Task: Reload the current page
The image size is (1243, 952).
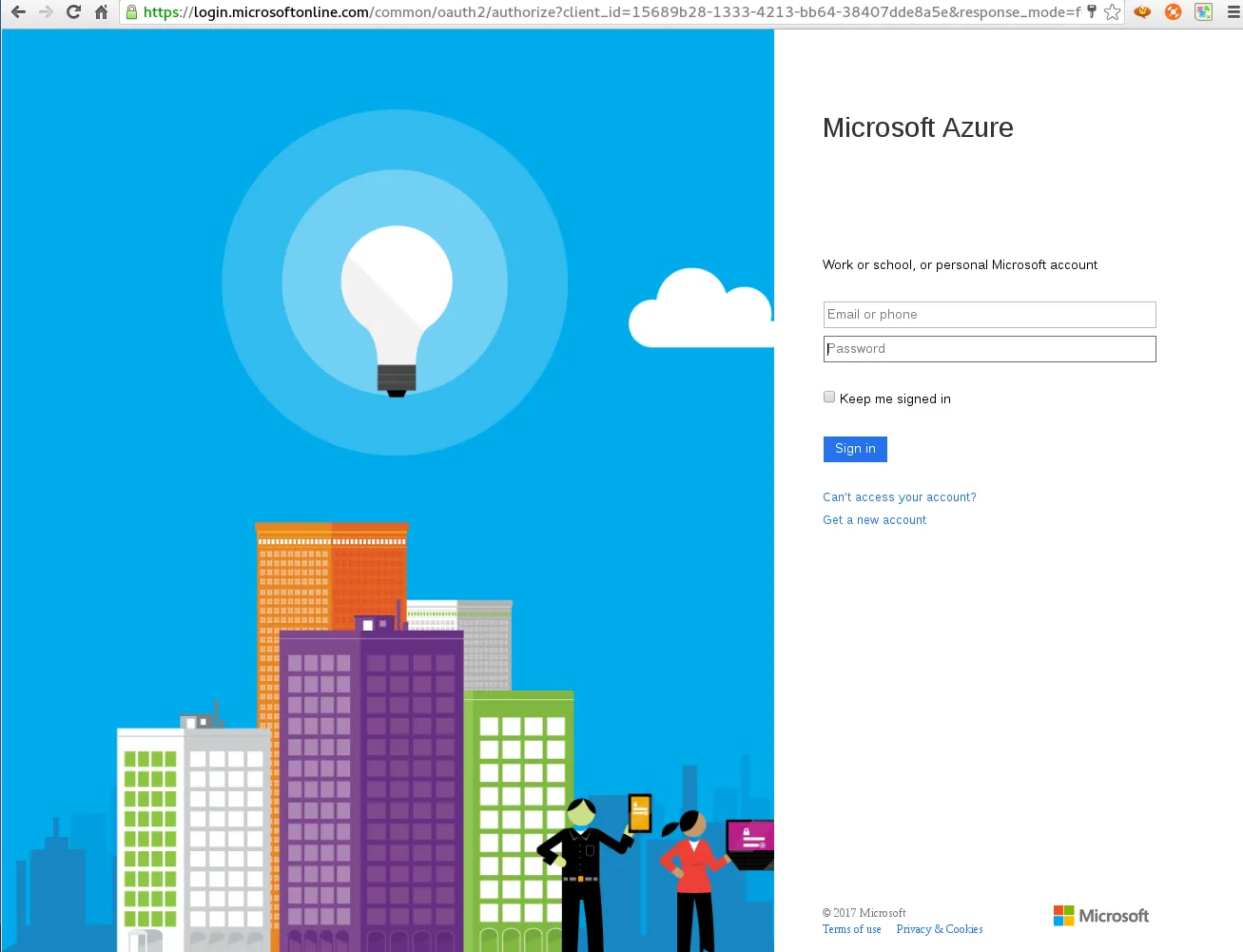Action: tap(73, 12)
